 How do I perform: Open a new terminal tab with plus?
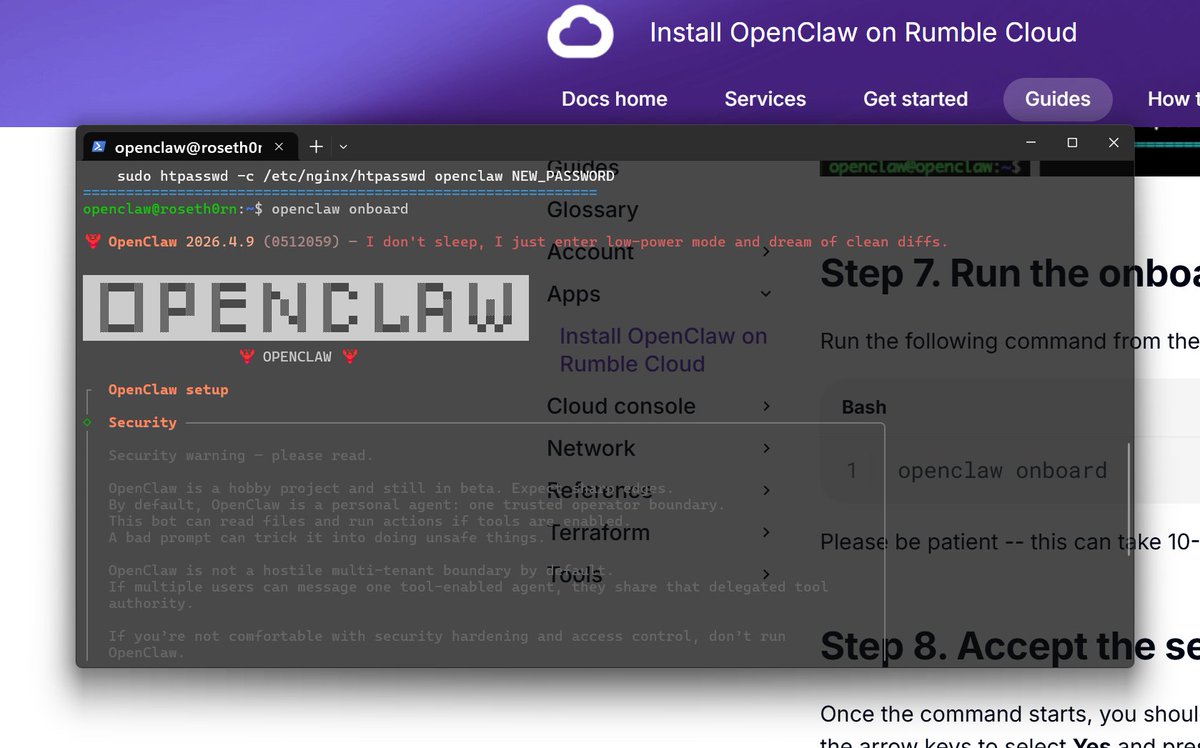coord(315,147)
